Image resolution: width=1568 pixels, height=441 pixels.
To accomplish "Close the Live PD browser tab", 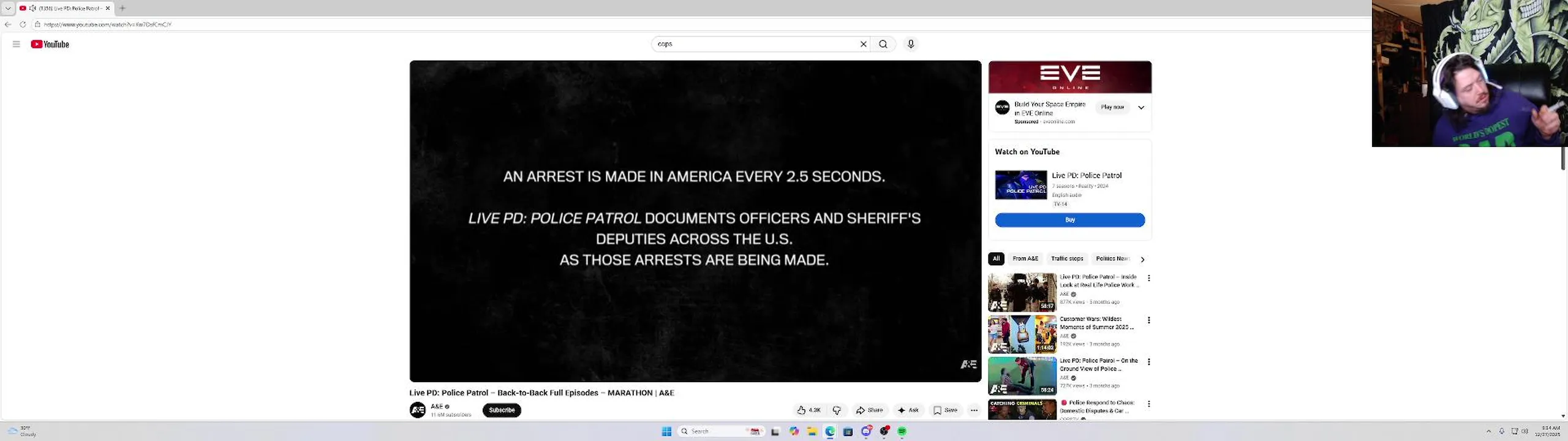I will [108, 8].
